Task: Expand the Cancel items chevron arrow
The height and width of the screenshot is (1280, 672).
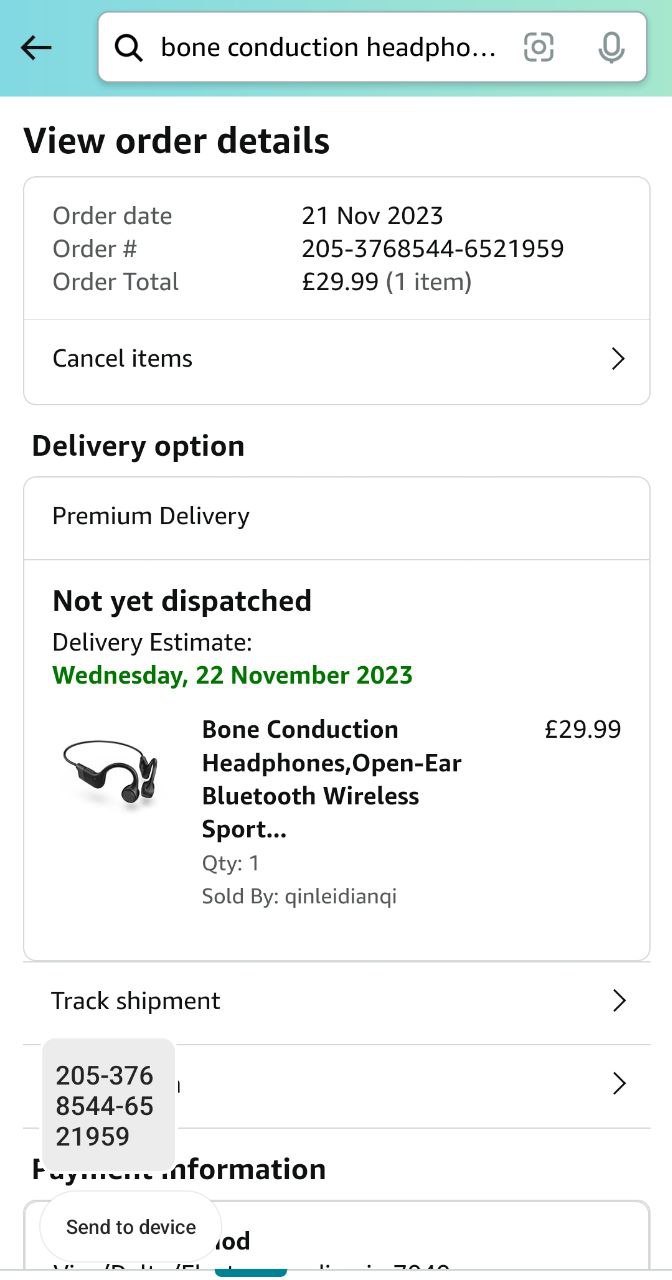Action: (x=618, y=359)
